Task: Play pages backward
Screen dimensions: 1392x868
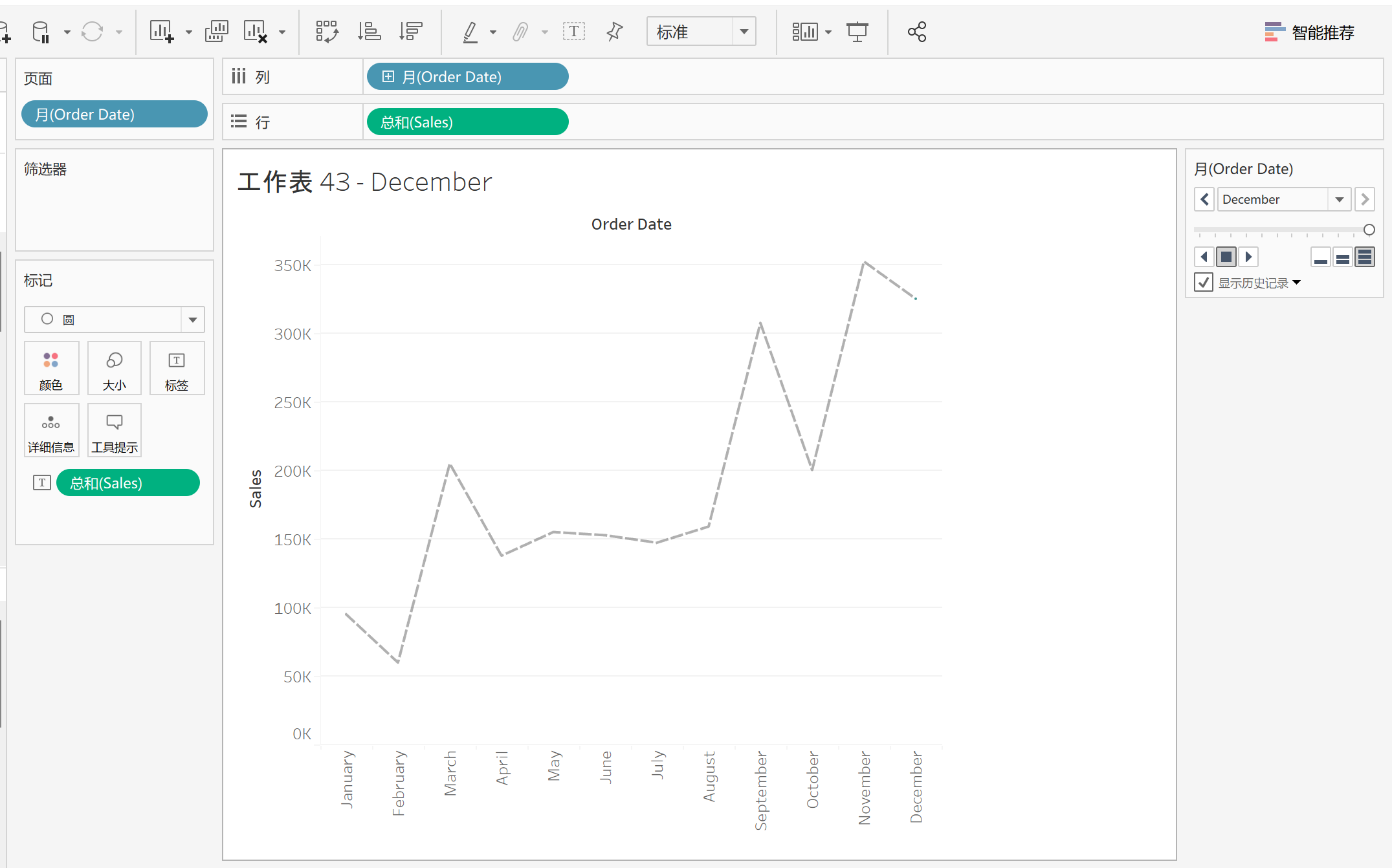Action: coord(1204,257)
